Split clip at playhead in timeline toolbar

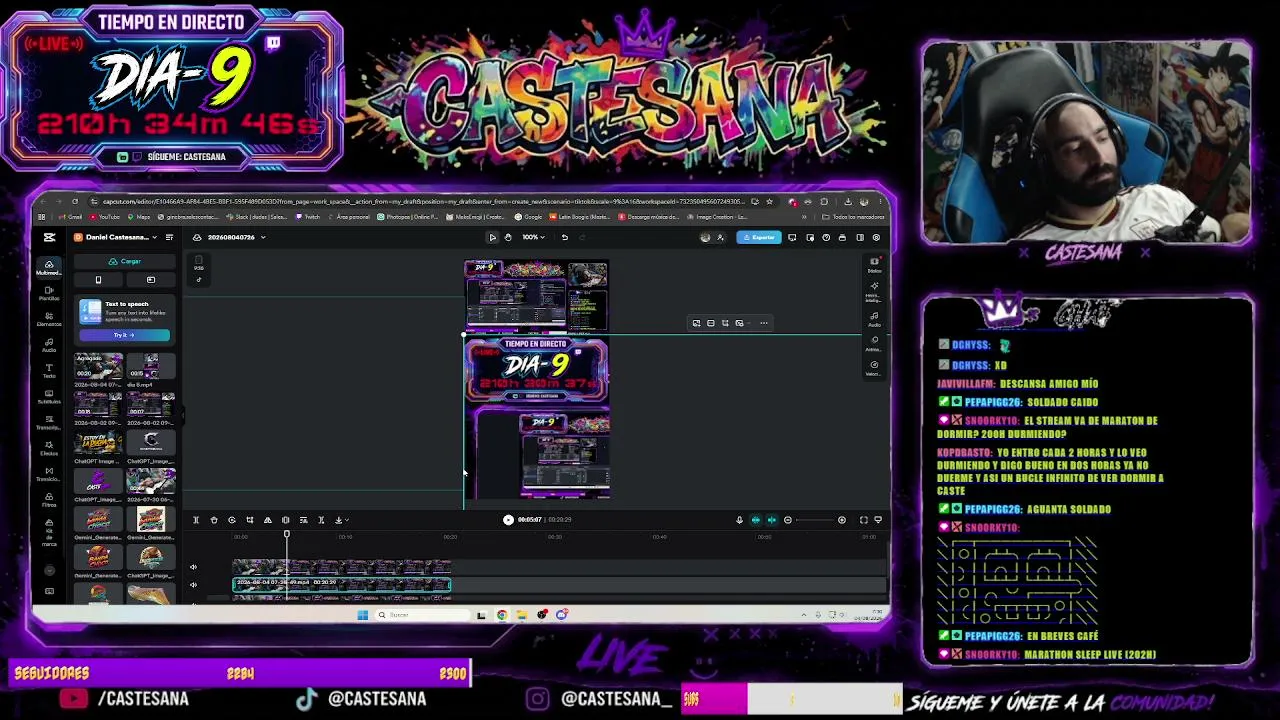[x=196, y=520]
